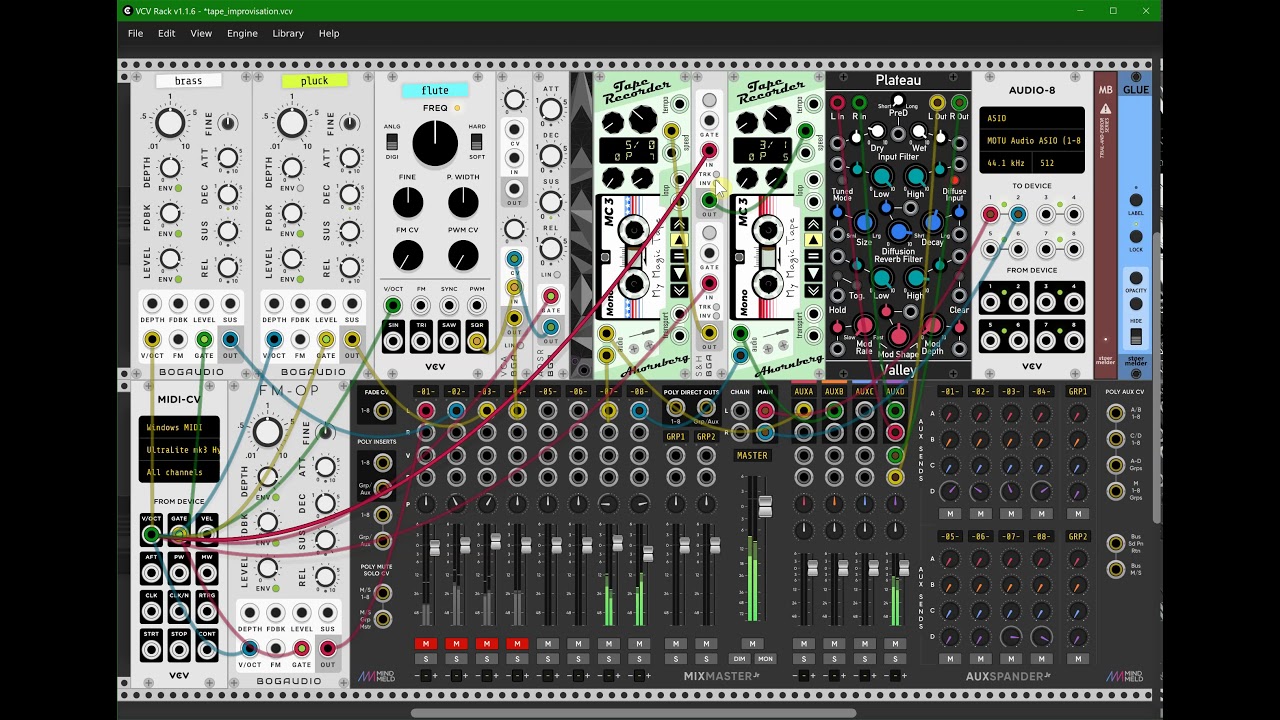This screenshot has height=720, width=1280.
Task: Click fast-forward arrows on right Tape Recorder
Action: point(813,224)
